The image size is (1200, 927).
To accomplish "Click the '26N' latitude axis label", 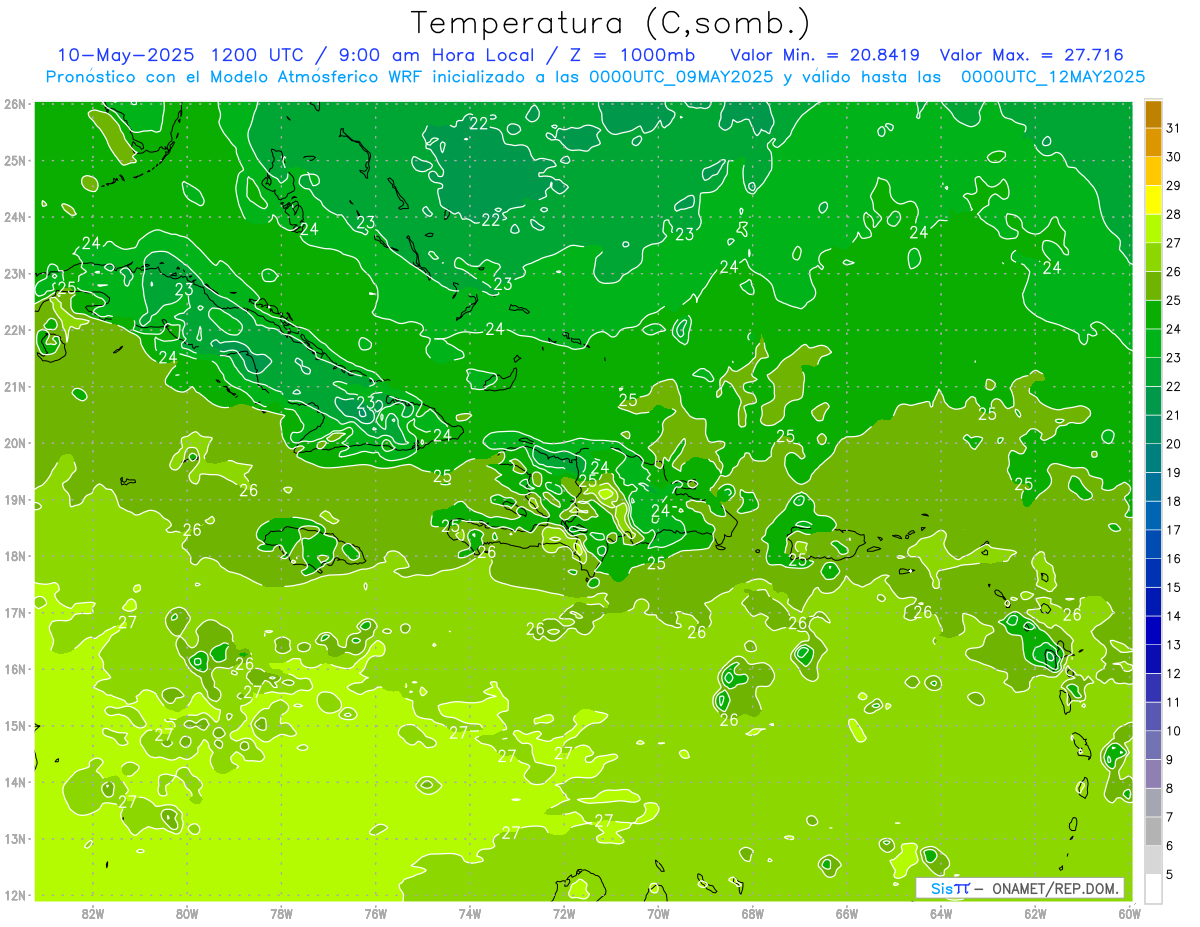I will click(15, 104).
